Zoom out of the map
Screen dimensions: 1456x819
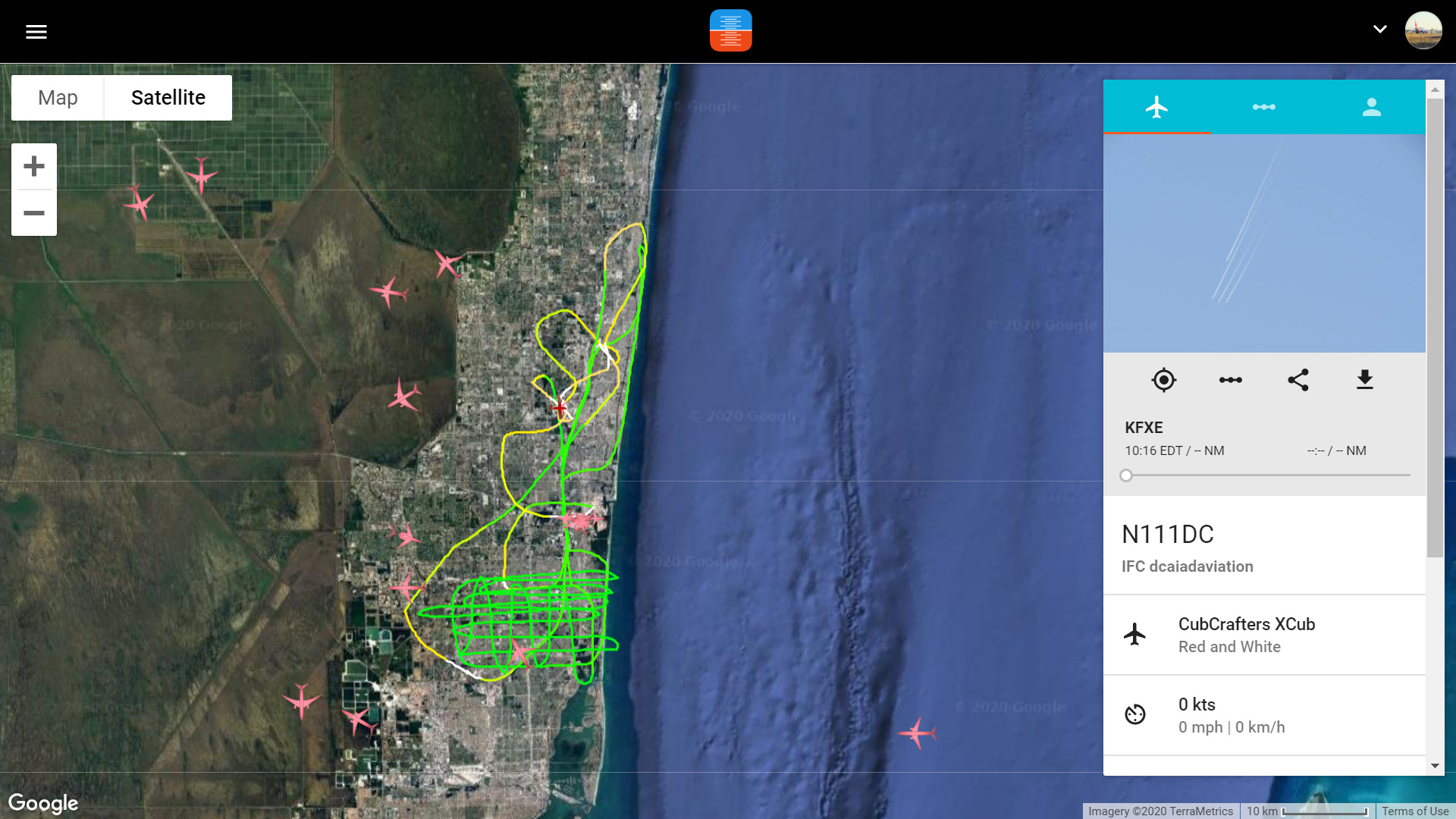pyautogui.click(x=34, y=213)
